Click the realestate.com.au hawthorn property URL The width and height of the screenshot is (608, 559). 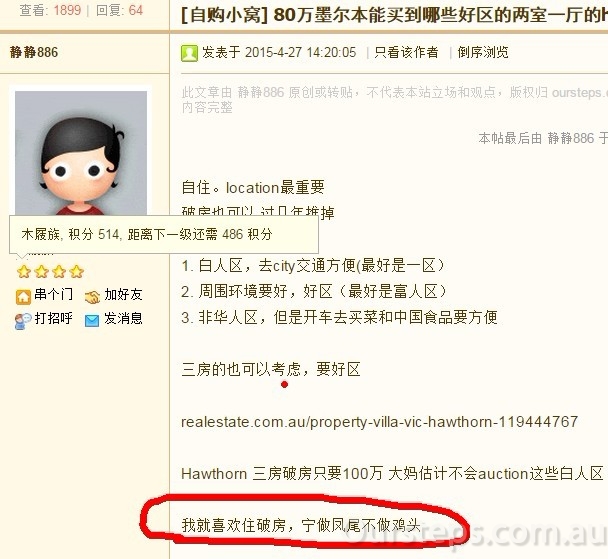[x=380, y=422]
